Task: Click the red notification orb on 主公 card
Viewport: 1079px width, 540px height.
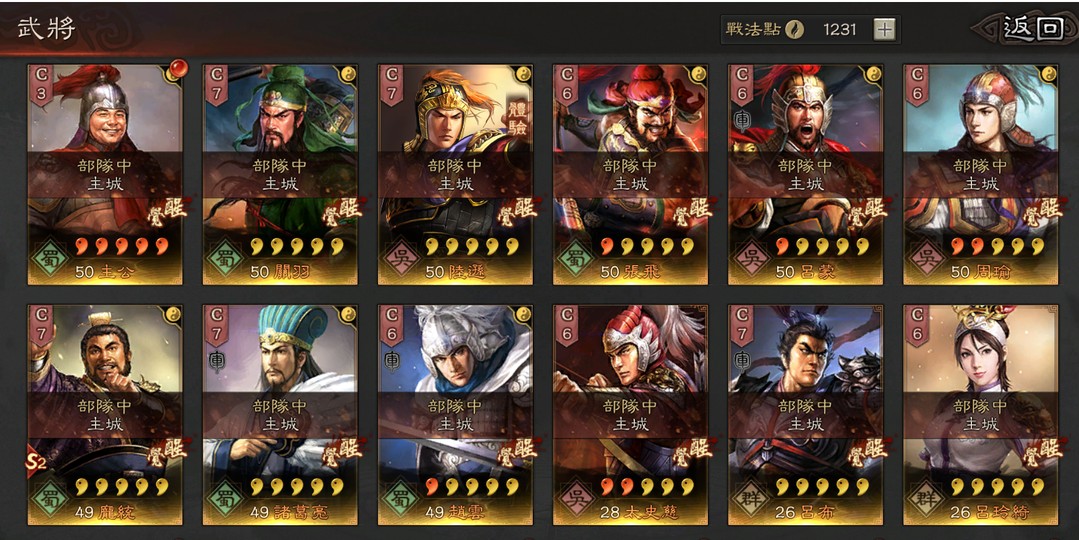Action: tap(177, 69)
